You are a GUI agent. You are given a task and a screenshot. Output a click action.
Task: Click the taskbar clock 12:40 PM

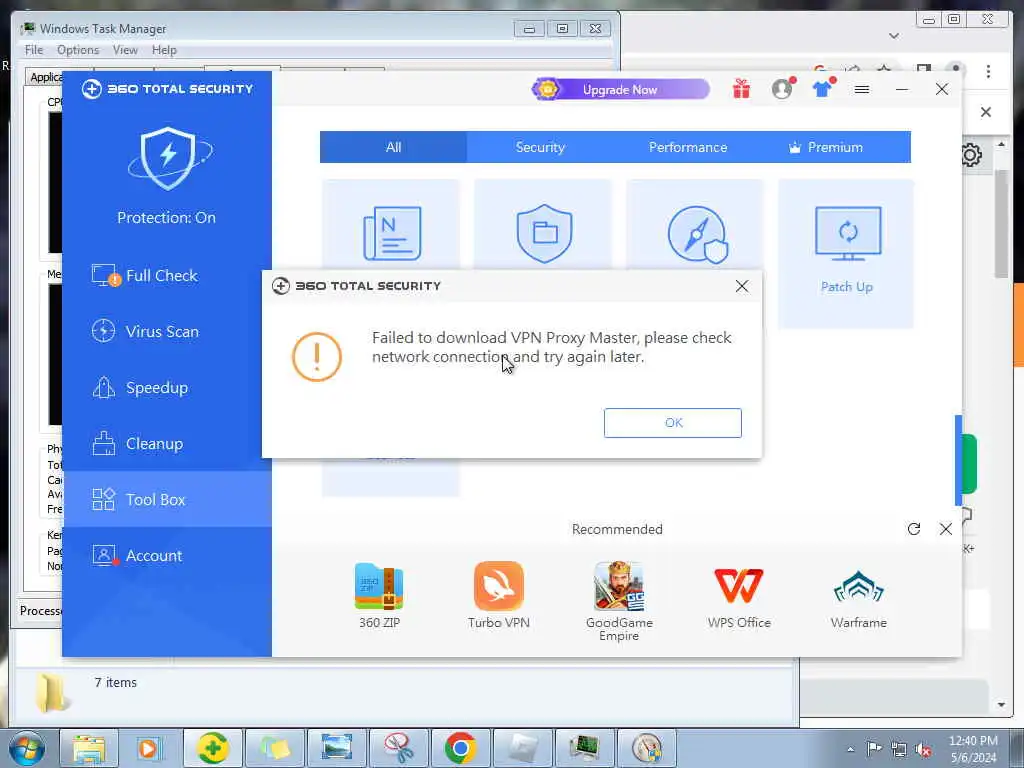[x=973, y=748]
